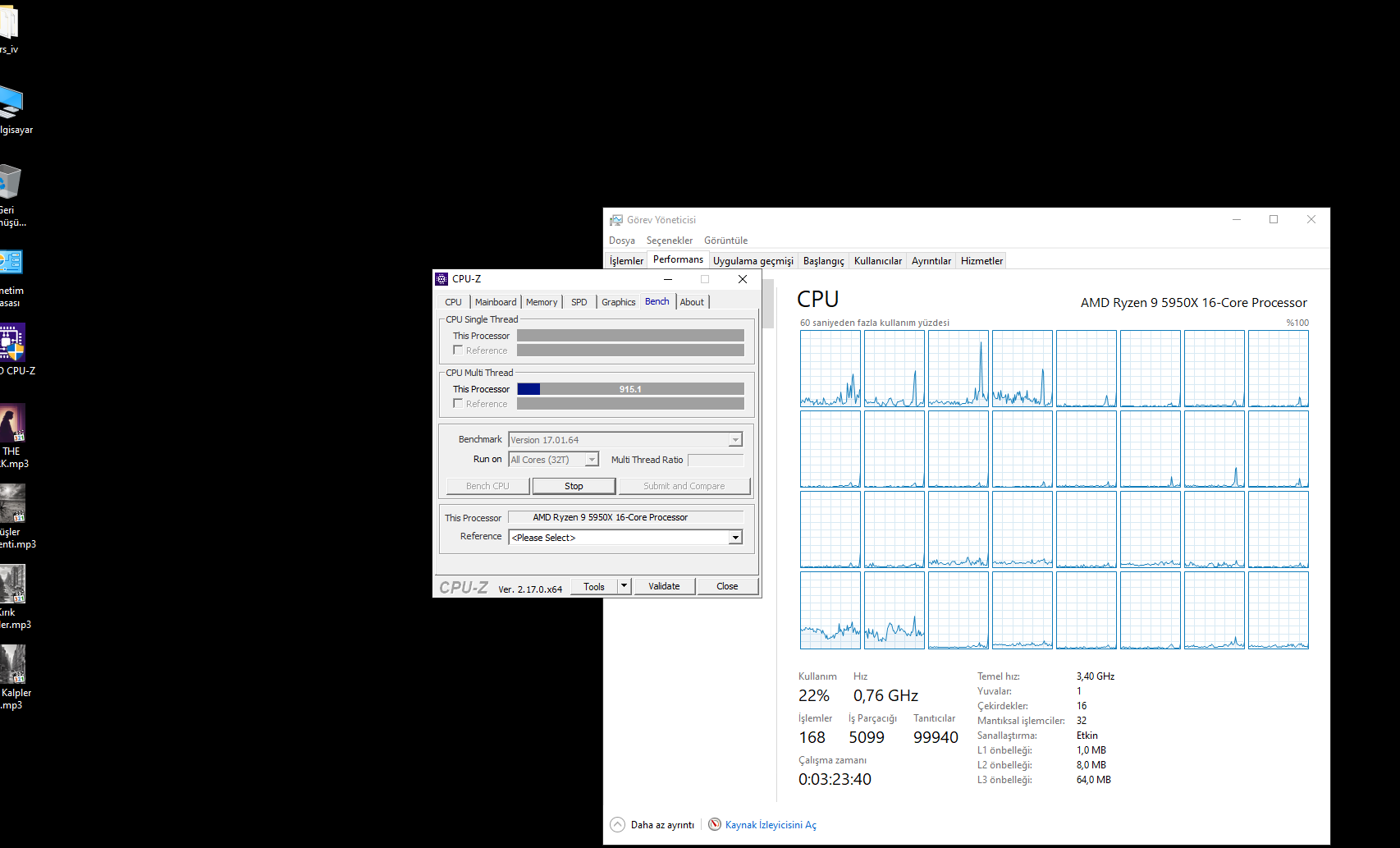Select the Performans tab in Task Manager
Viewport: 1400px width, 848px height.
[678, 259]
